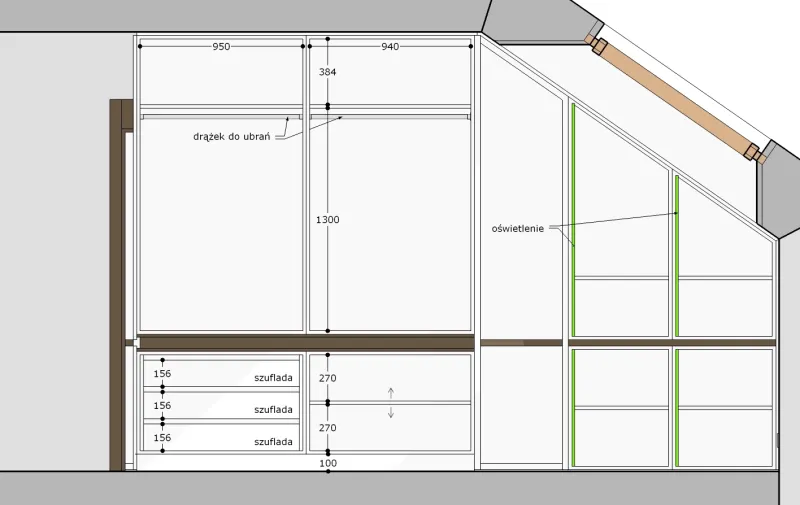This screenshot has height=505, width=800.
Task: Select the bottom drawer's 156 dimension
Action: (162, 438)
